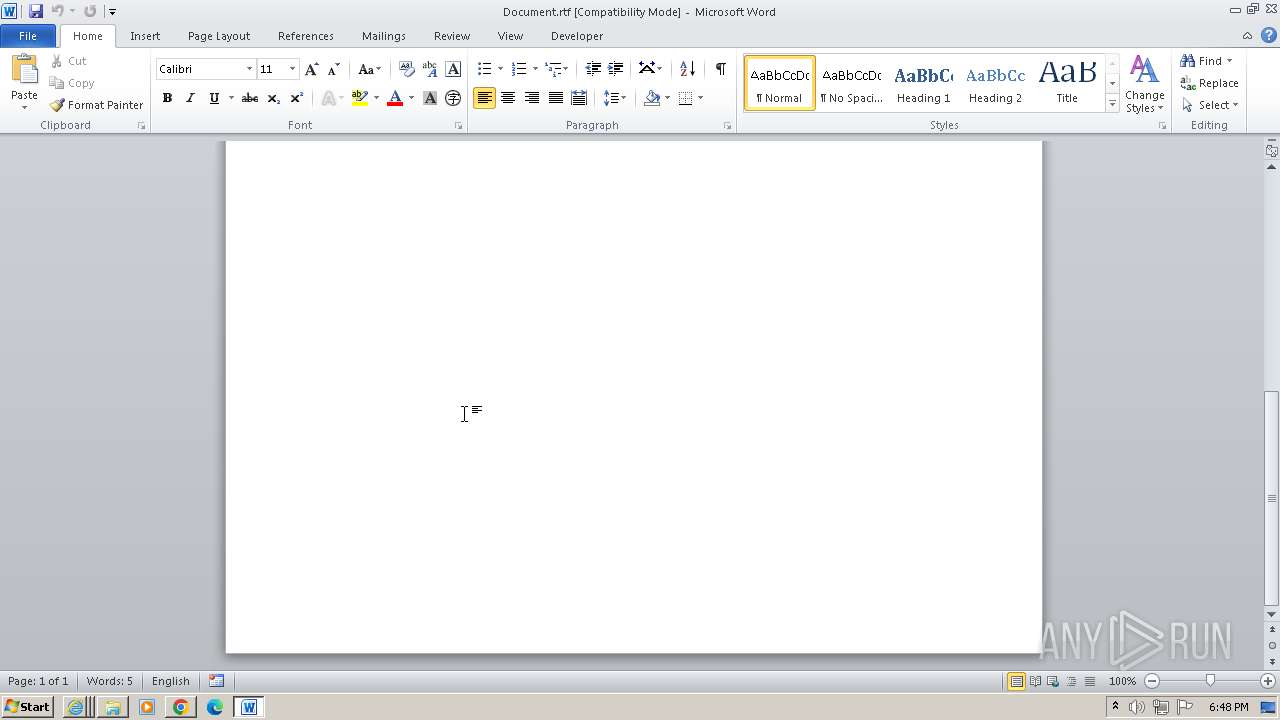Click Replace button
Screen dimensions: 1280x720
1210,83
